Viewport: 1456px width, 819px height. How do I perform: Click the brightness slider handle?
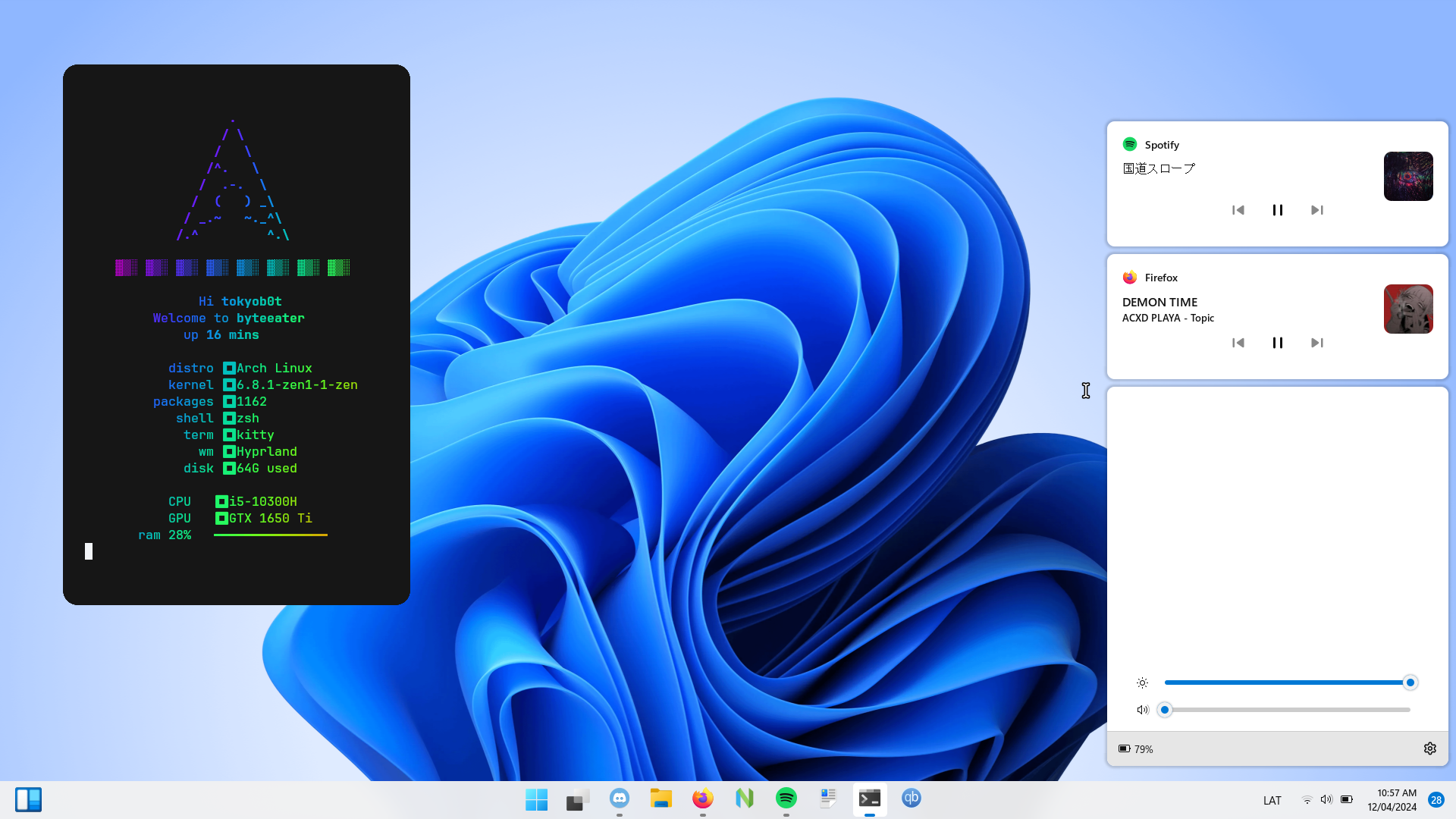pos(1410,682)
